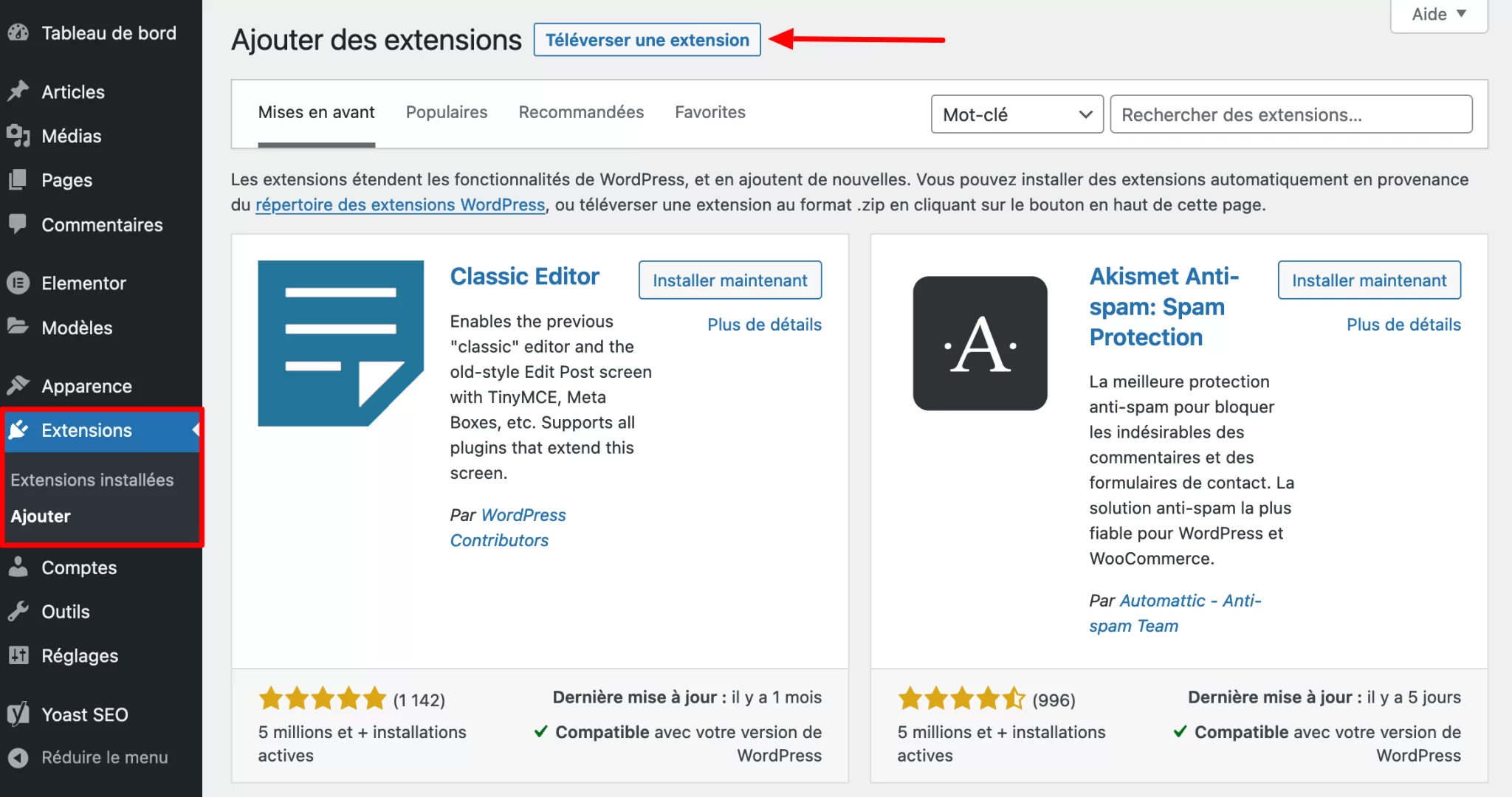Collapse the Extensions submenu arrow
This screenshot has width=1512, height=797.
point(196,429)
